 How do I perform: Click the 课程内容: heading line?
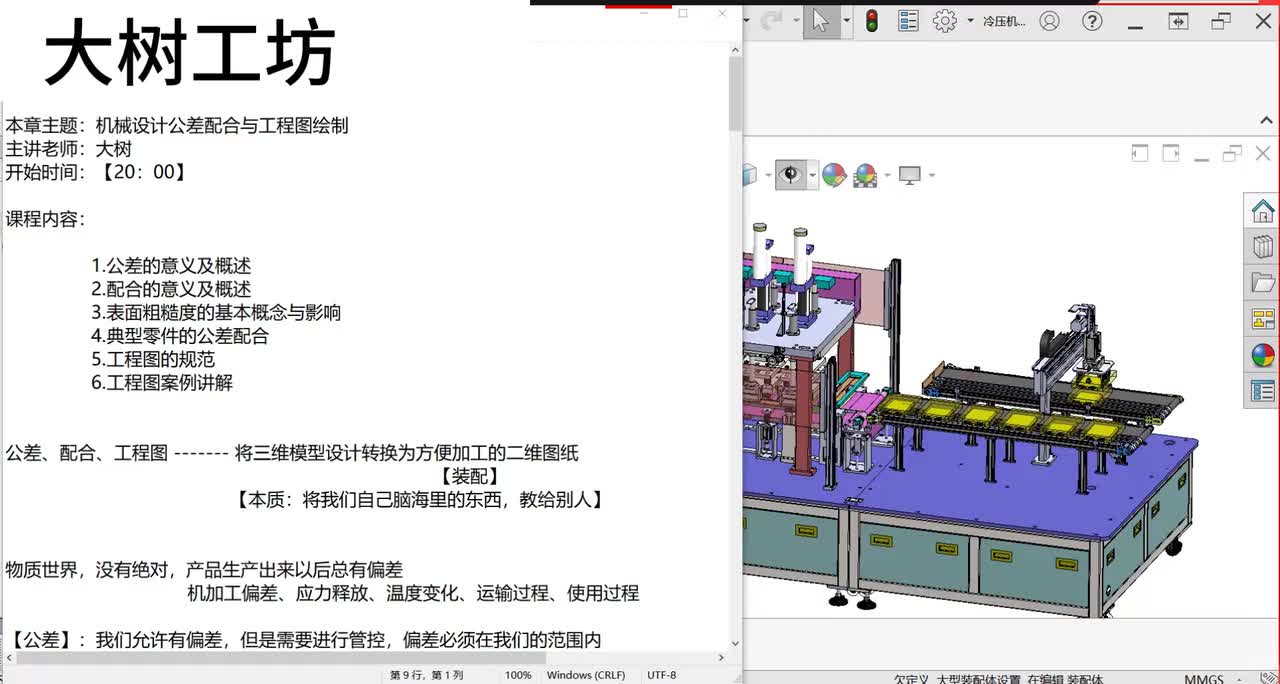[45, 219]
